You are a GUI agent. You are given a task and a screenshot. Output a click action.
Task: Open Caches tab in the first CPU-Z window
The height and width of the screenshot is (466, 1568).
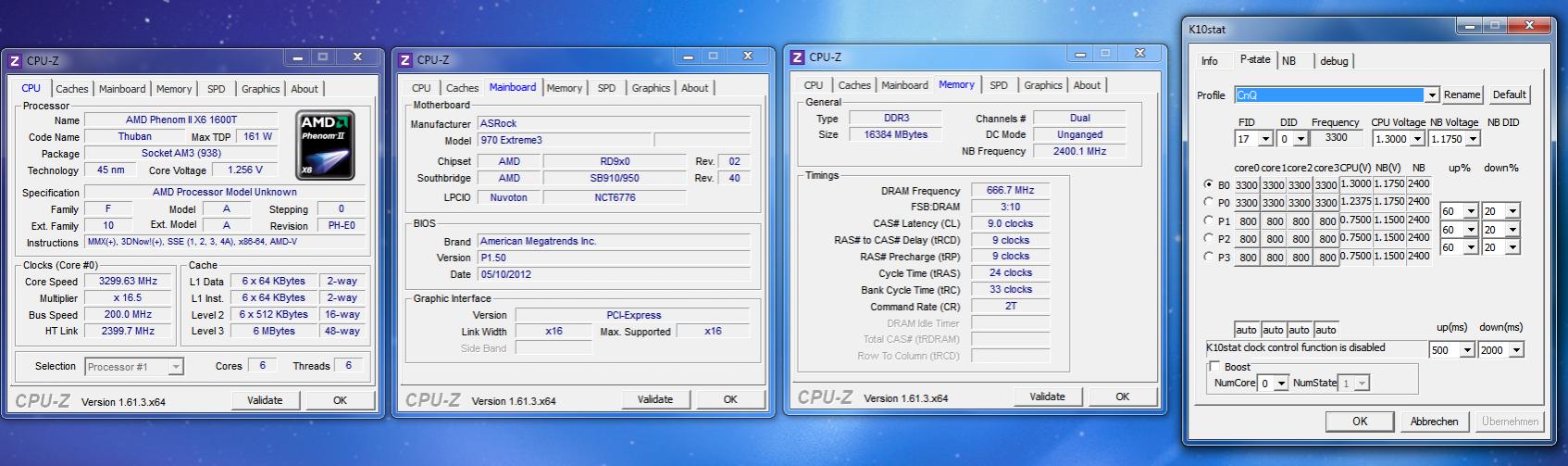point(71,89)
